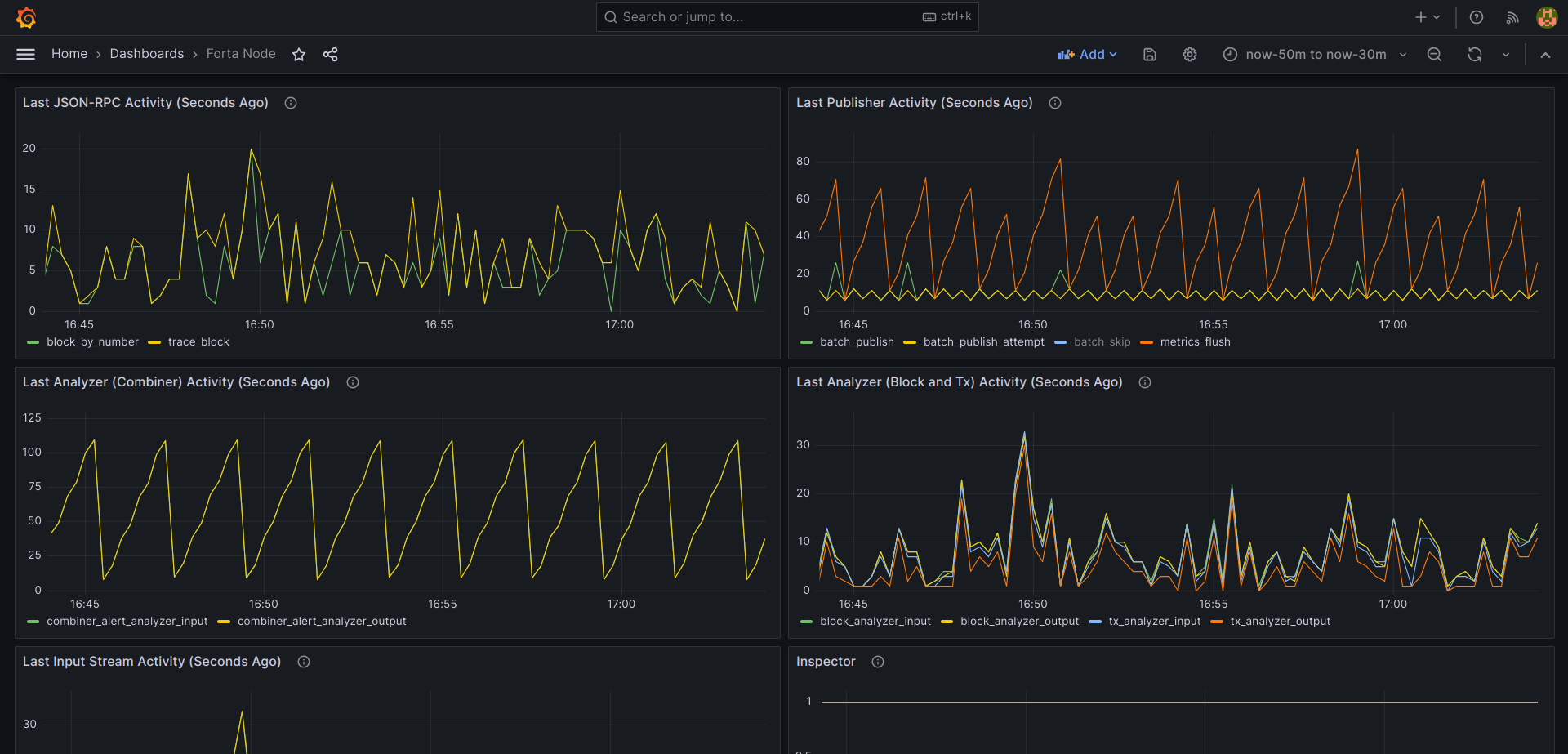Toggle tx_analyzer_input legend label

[1155, 622]
